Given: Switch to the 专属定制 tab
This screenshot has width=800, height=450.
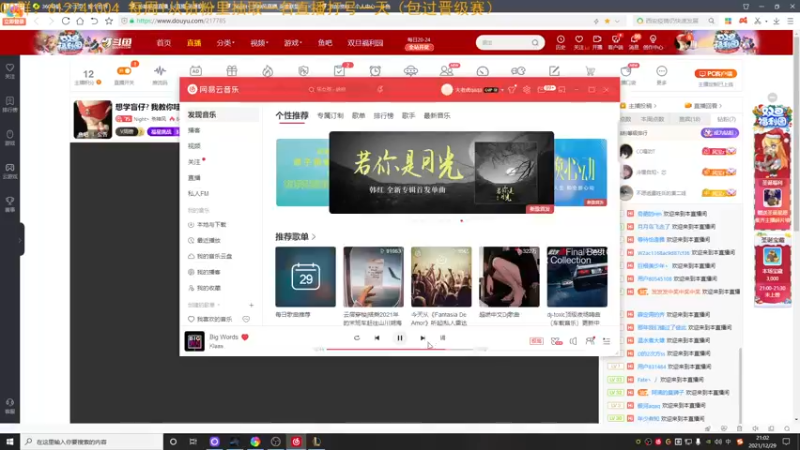Looking at the screenshot, I should (x=330, y=116).
